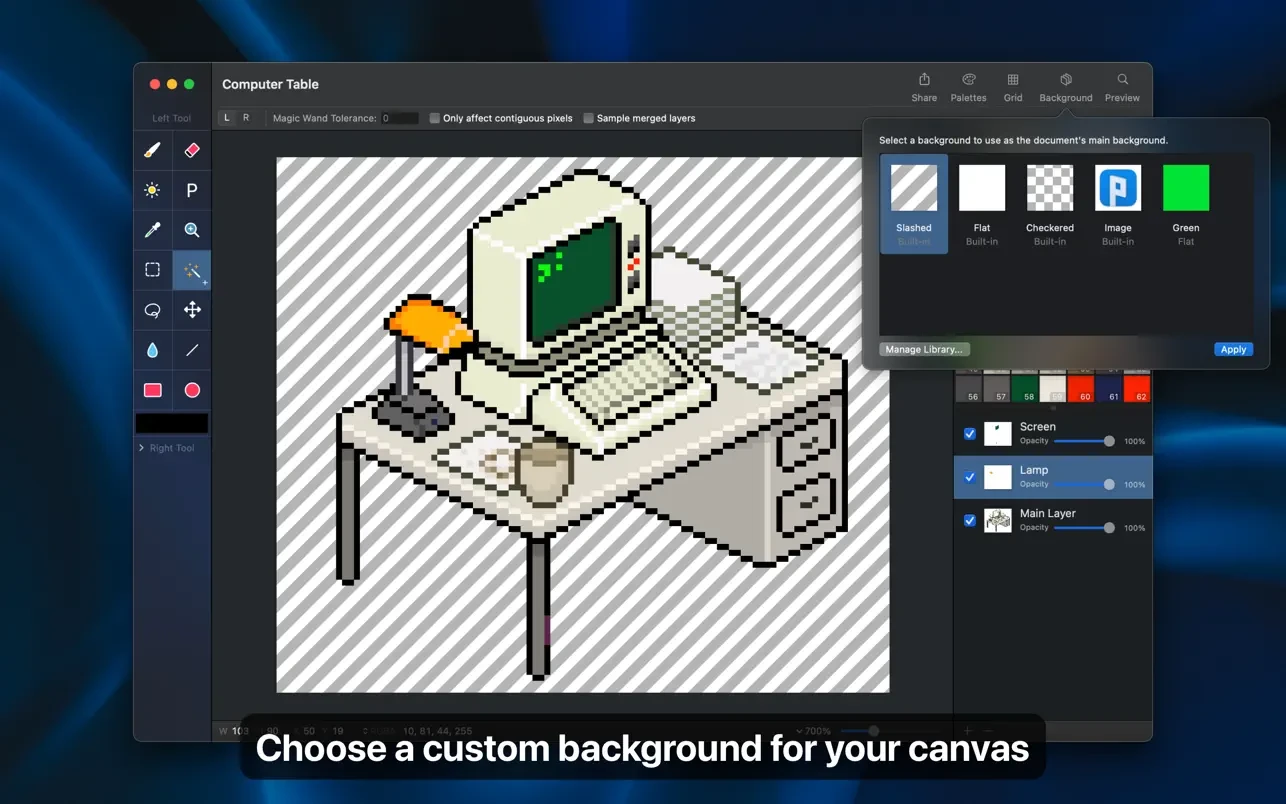Hide the Screen layer
Screen dimensions: 1286x804
969,434
